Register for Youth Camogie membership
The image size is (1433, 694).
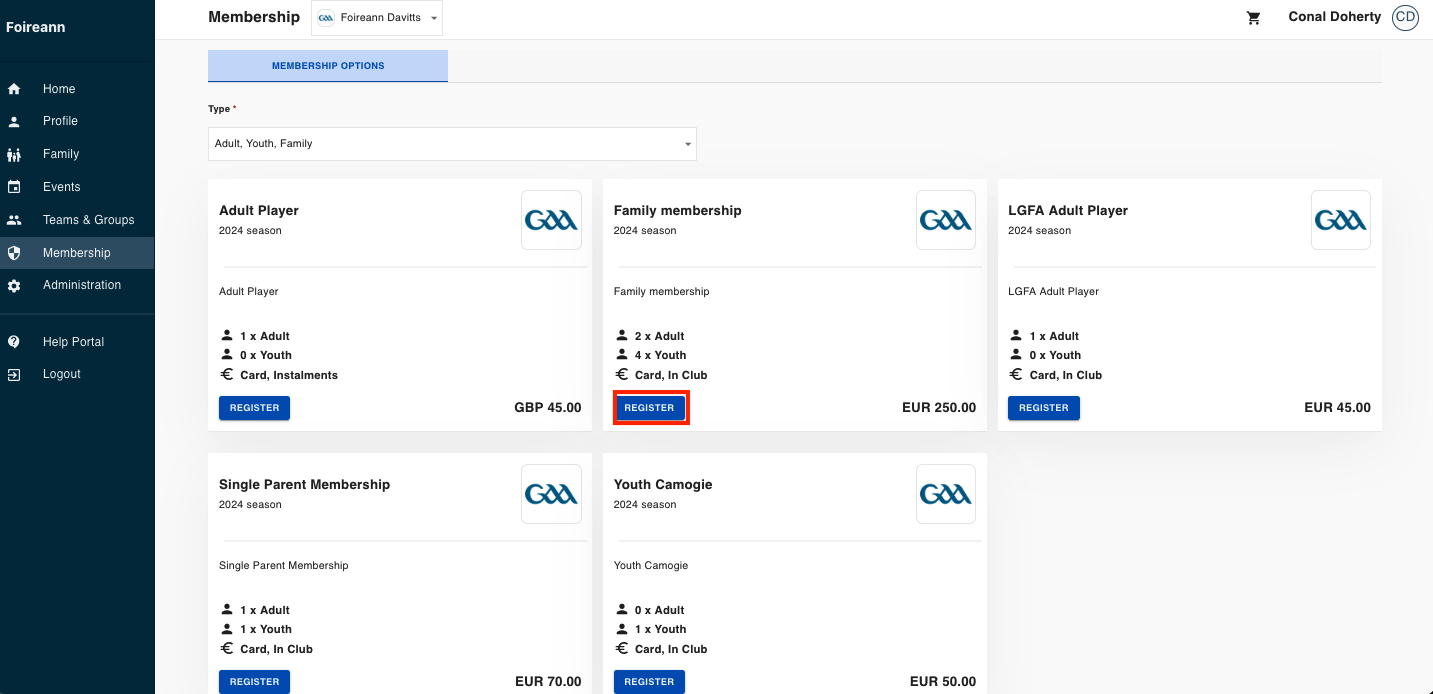click(x=649, y=682)
